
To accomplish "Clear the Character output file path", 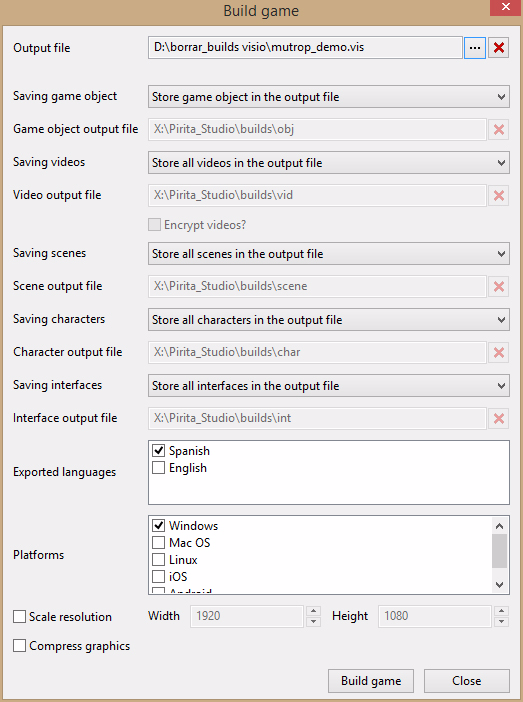I will (x=499, y=352).
